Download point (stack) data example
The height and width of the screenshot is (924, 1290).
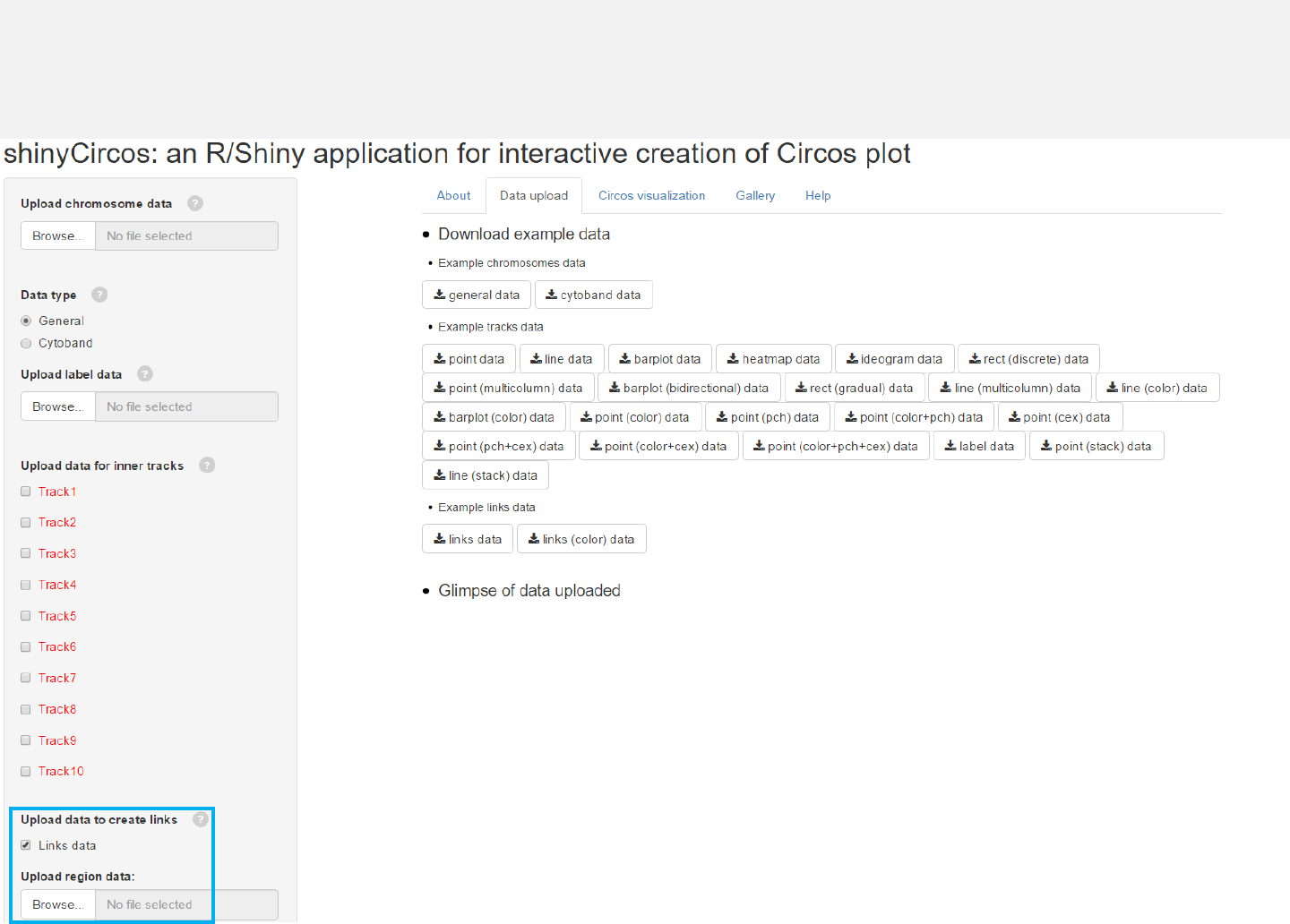[1096, 446]
